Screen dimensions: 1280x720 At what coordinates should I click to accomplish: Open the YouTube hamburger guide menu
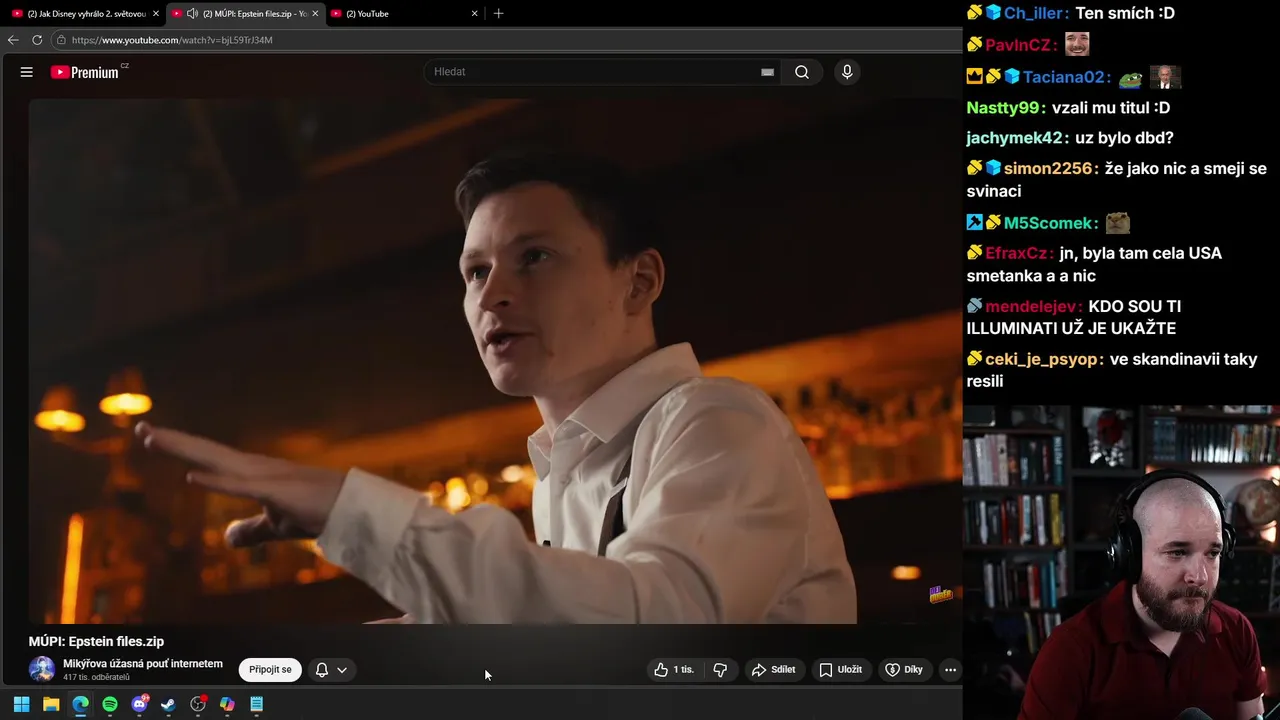click(27, 72)
